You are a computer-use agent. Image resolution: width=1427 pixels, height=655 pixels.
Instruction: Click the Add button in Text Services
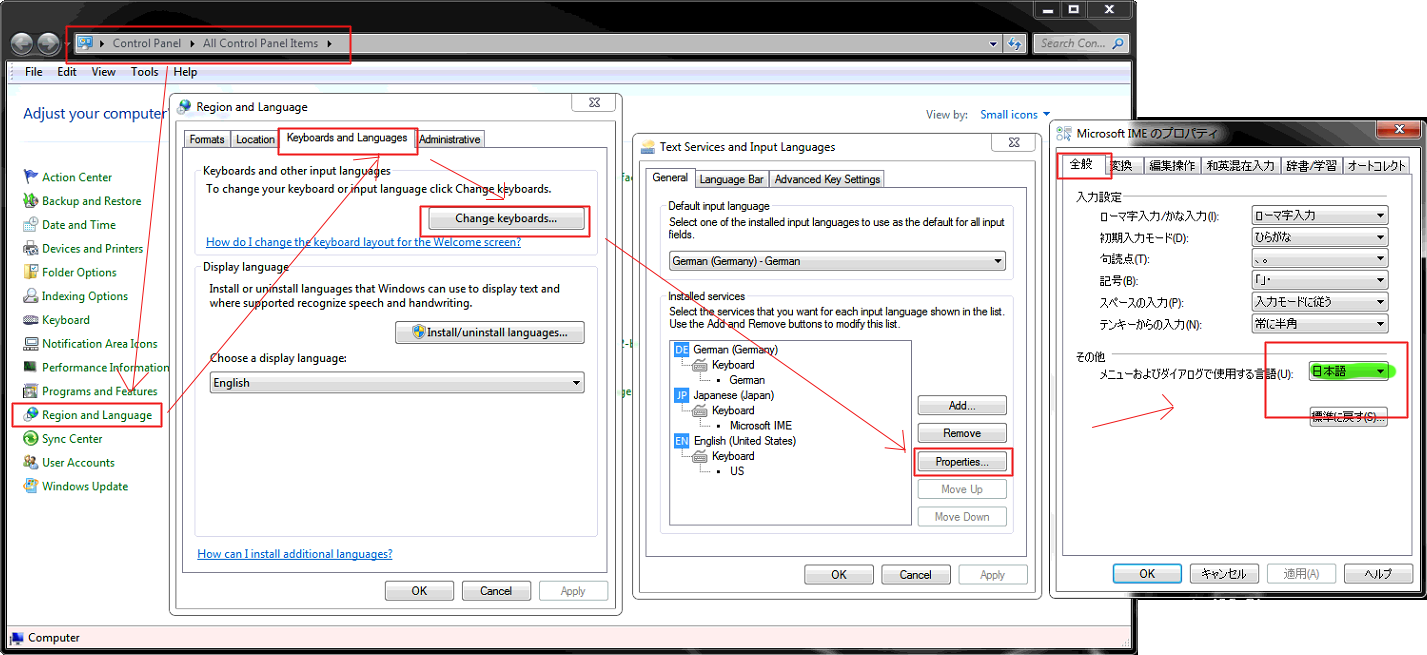tap(962, 406)
